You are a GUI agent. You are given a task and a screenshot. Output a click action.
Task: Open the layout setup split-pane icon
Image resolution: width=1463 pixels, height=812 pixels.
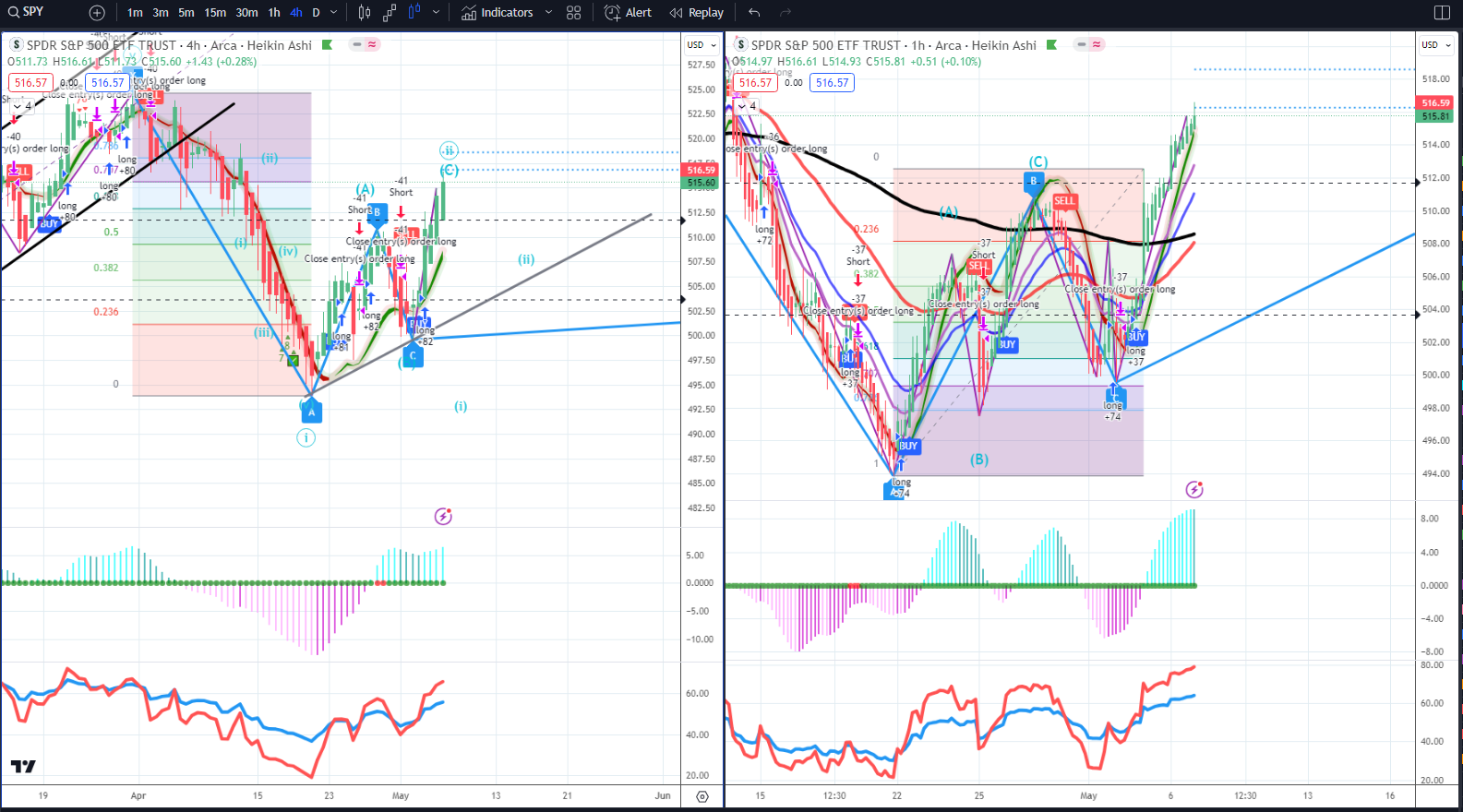(x=1442, y=13)
